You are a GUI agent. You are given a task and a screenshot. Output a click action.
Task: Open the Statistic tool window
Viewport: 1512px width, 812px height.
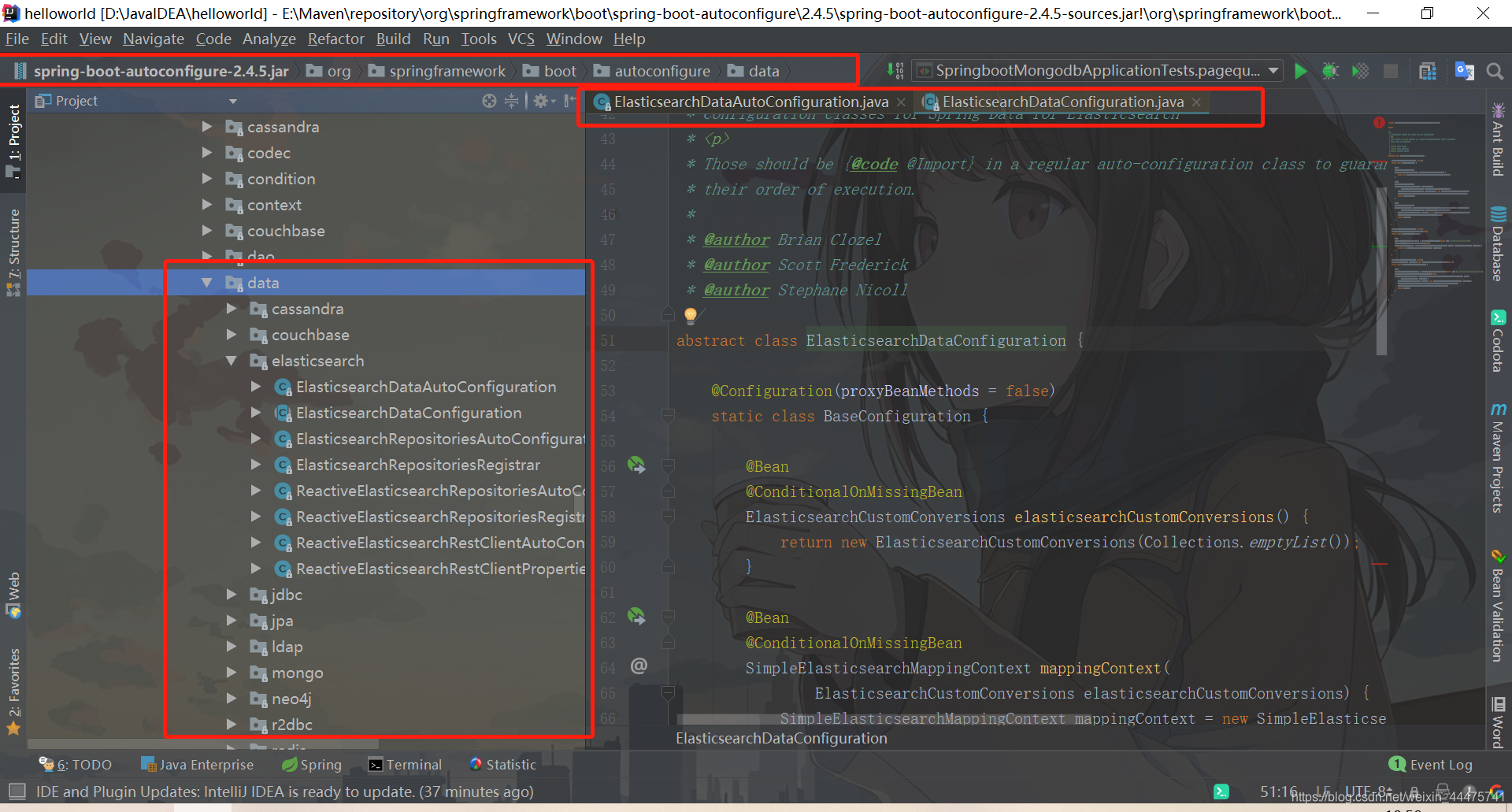[x=502, y=764]
